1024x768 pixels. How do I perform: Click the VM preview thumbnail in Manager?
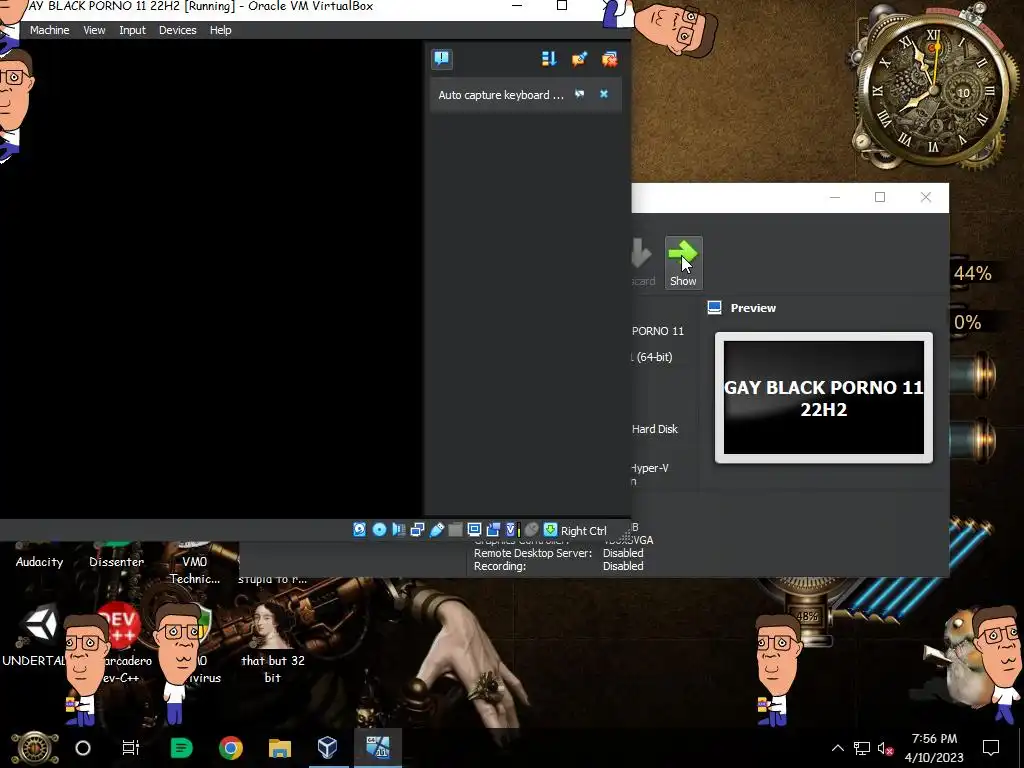(824, 398)
